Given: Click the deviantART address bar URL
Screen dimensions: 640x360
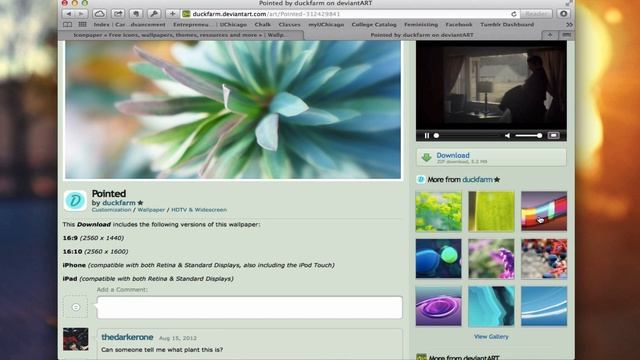Looking at the screenshot, I should coord(266,14).
